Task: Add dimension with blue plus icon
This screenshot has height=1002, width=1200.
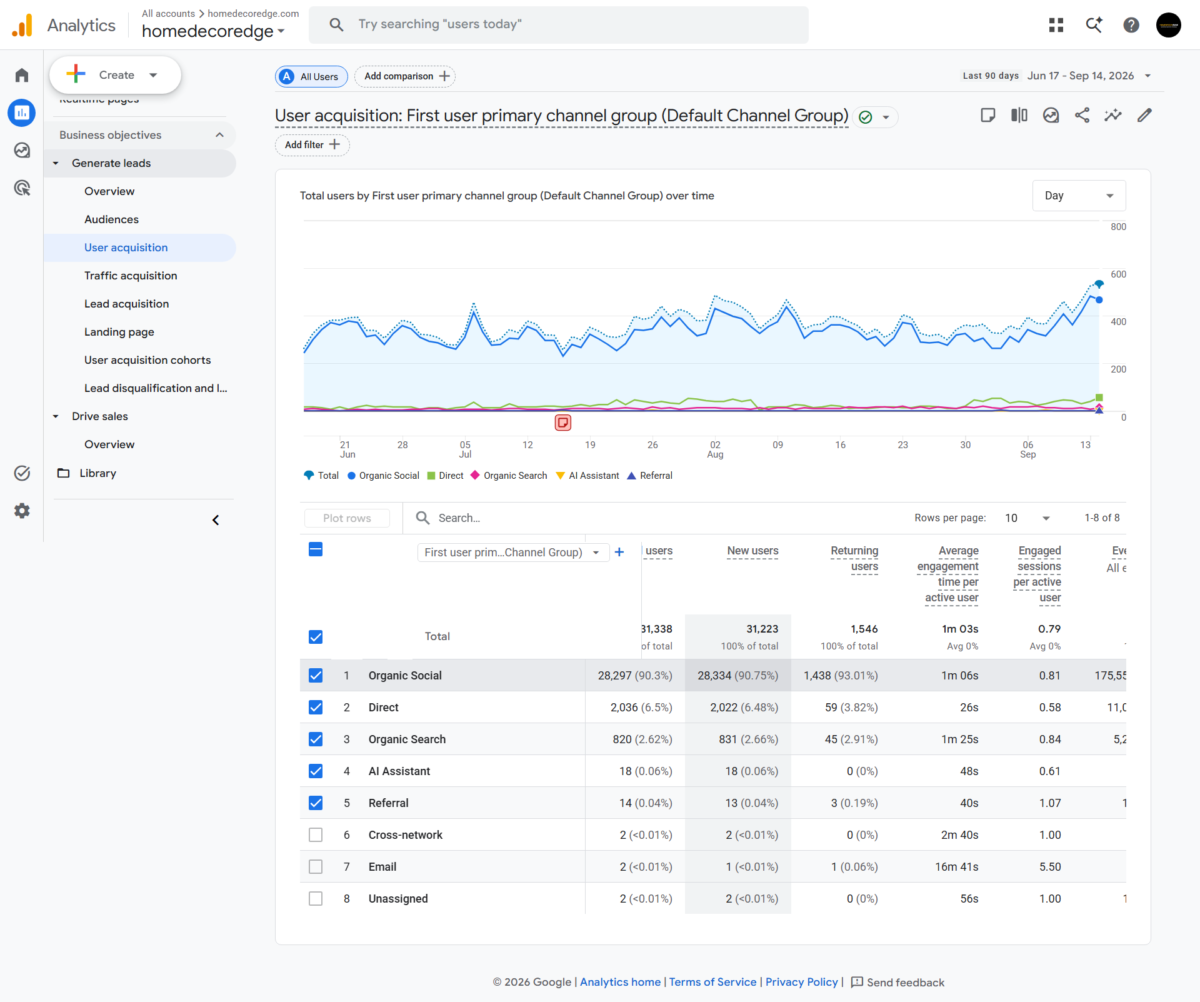Action: point(619,552)
